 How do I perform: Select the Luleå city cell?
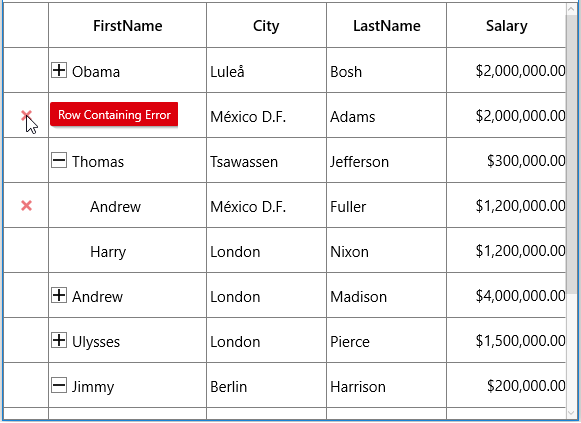[266, 70]
